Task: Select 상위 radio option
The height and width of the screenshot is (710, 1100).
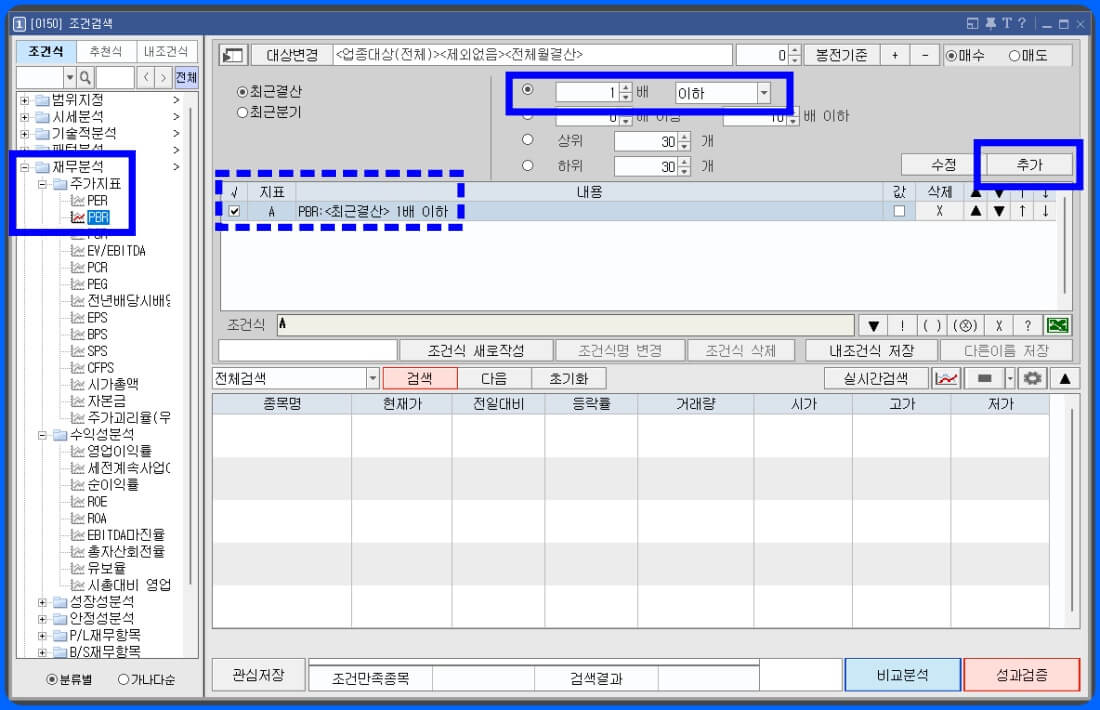Action: pyautogui.click(x=528, y=140)
